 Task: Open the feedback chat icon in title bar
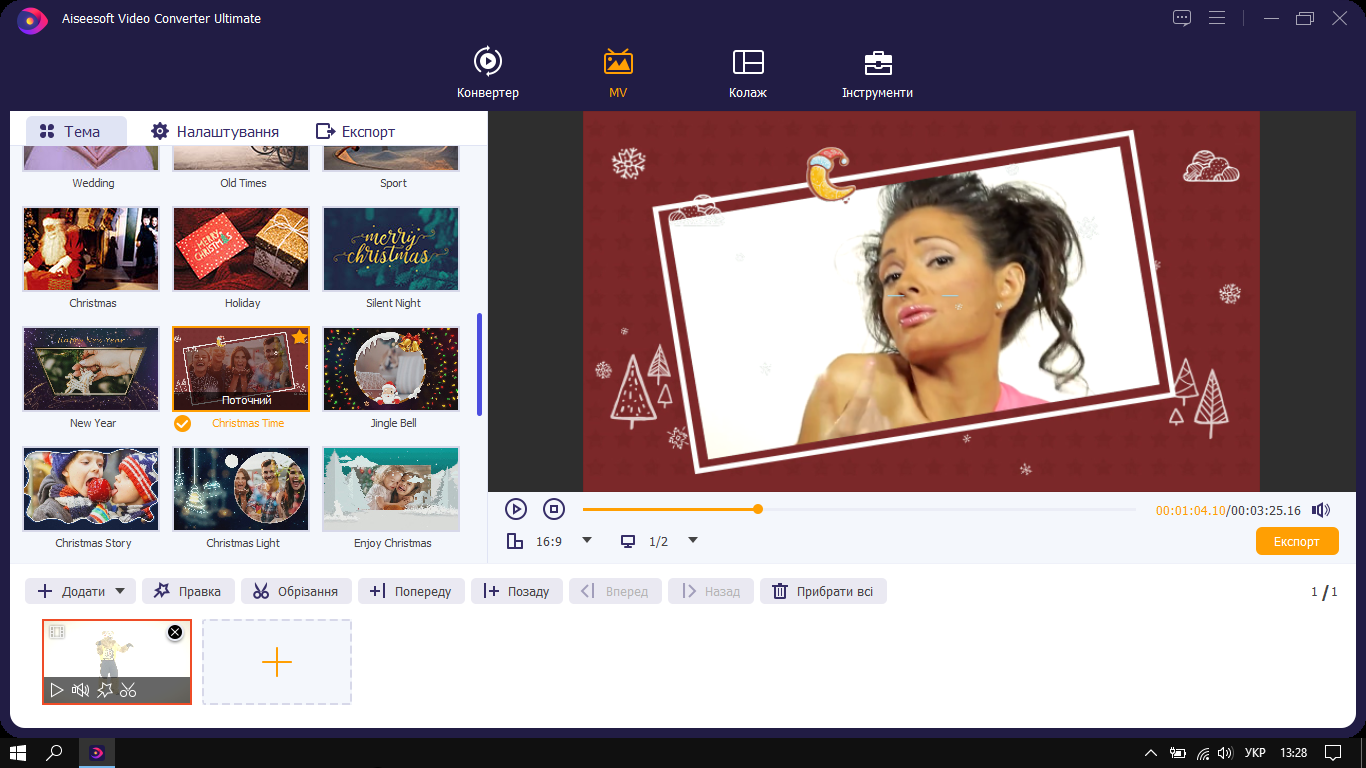coord(1182,18)
